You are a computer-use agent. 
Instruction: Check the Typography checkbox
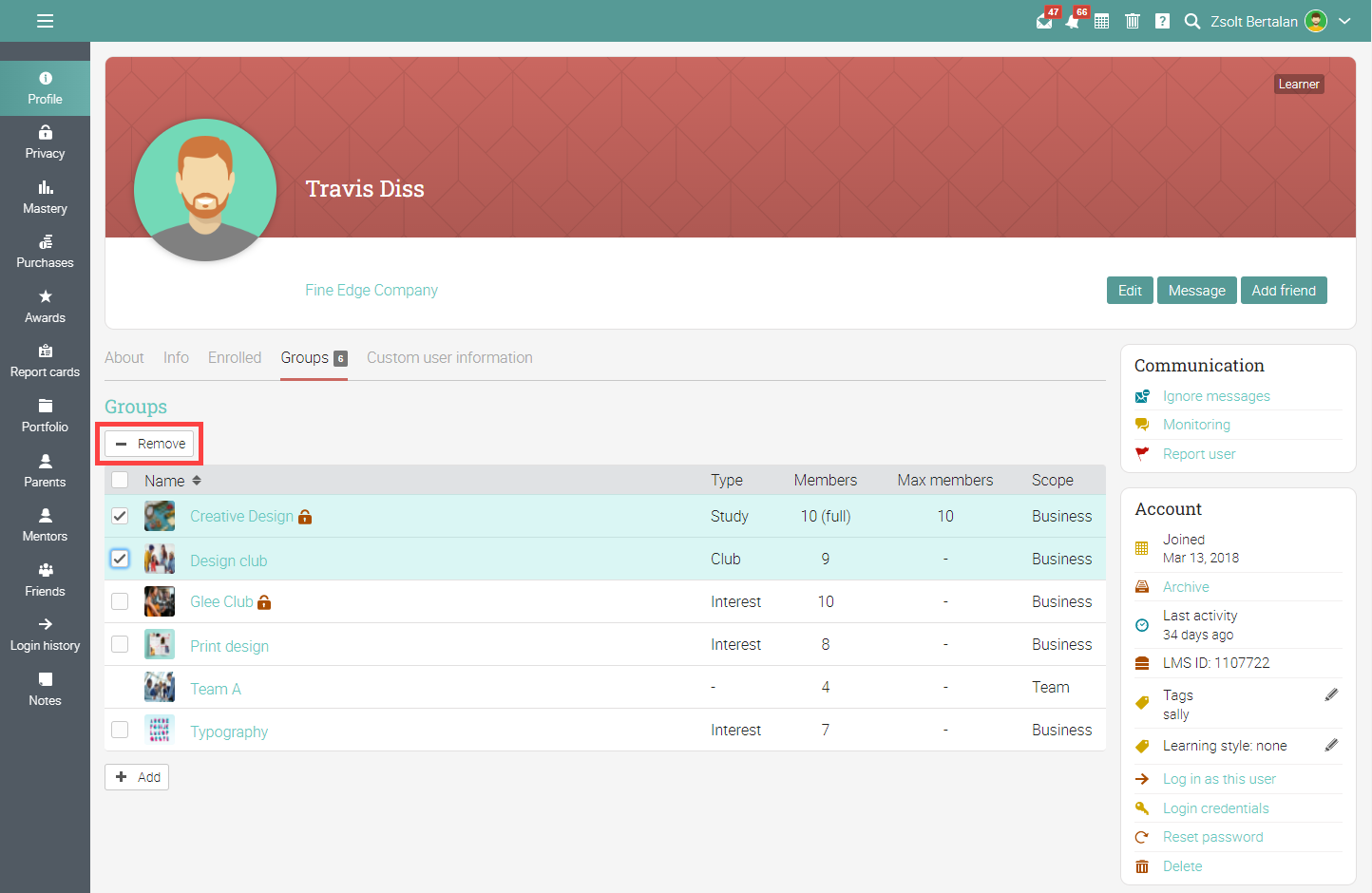click(x=120, y=730)
